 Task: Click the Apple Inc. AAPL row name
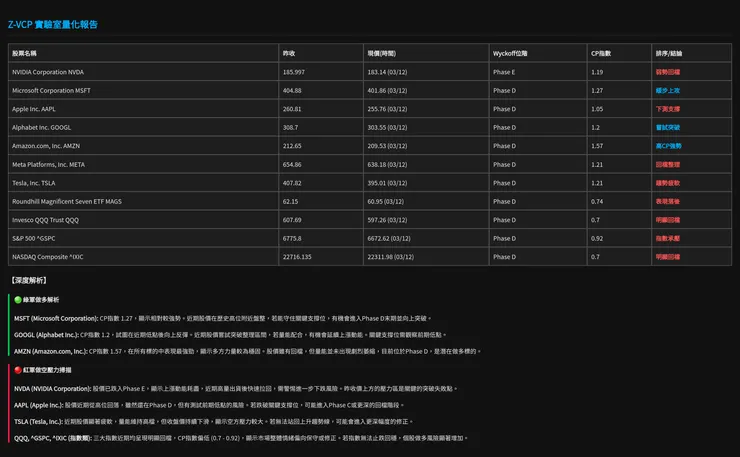click(x=34, y=109)
